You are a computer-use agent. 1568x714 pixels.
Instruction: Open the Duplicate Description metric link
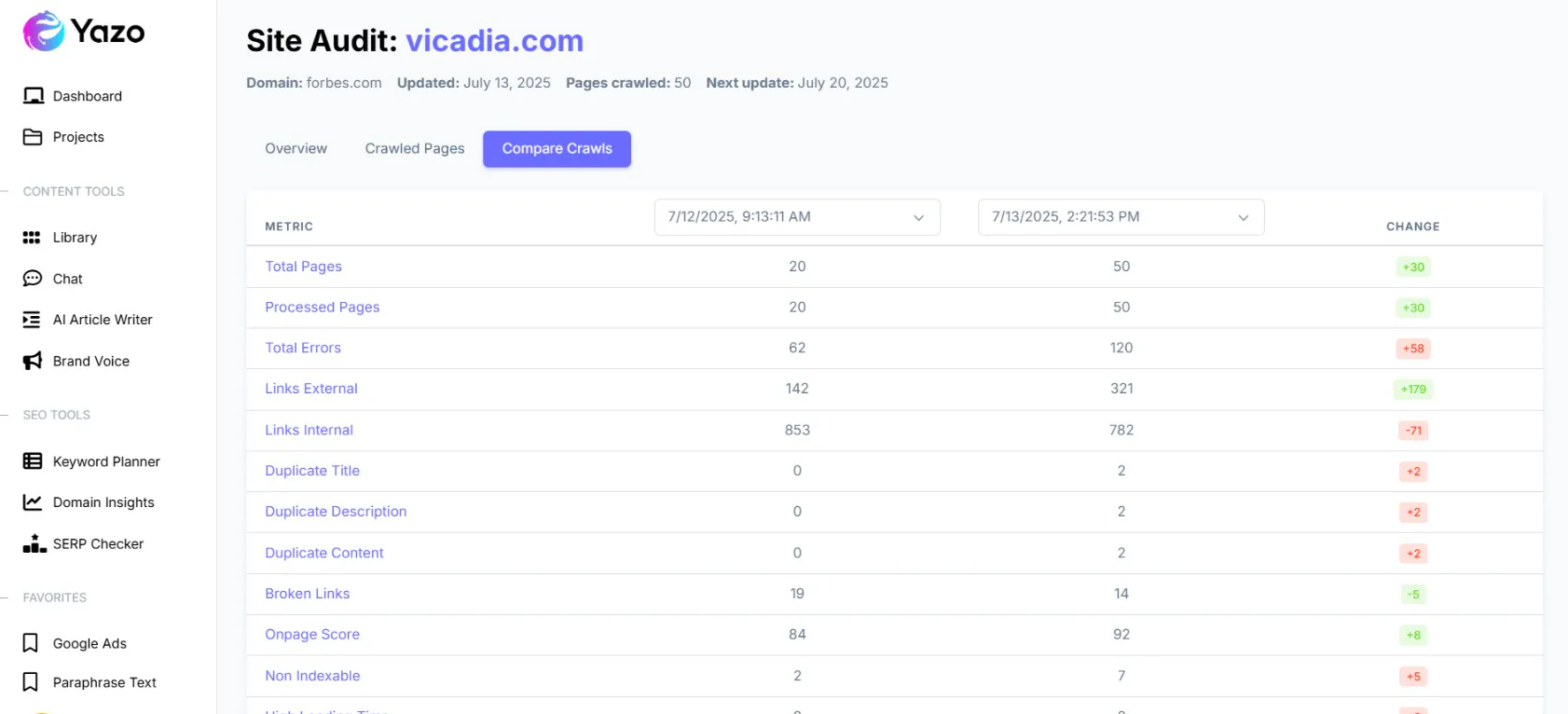[x=336, y=512]
